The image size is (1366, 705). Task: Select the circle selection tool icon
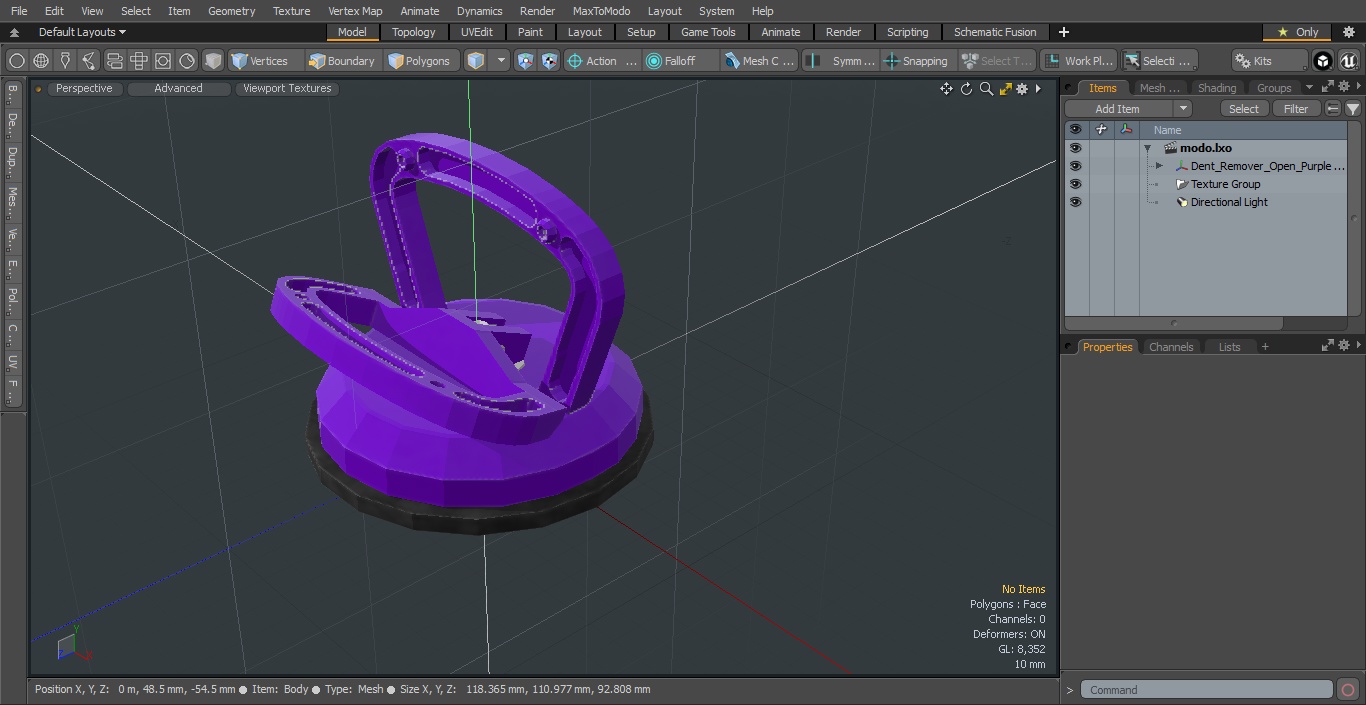[x=17, y=61]
